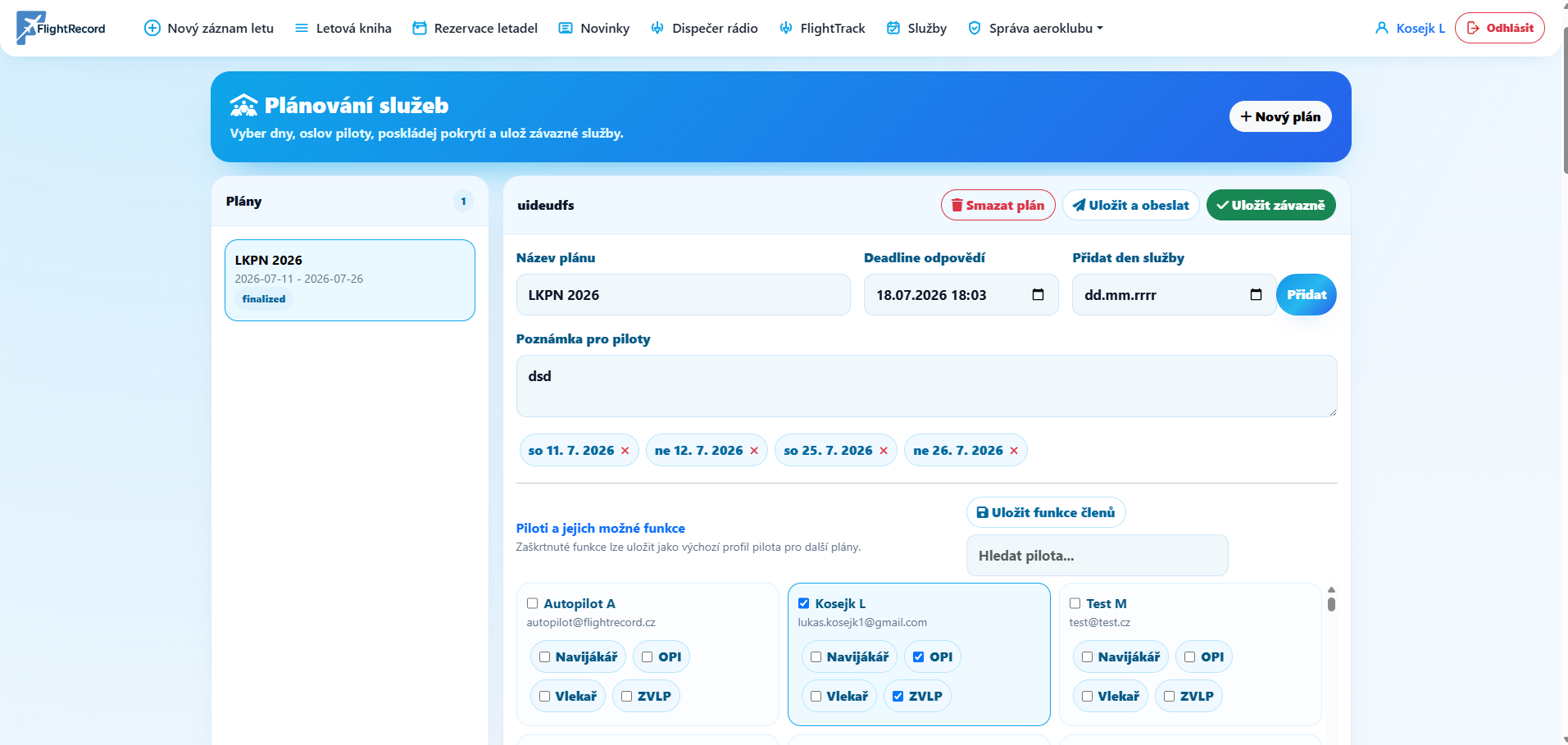
Task: Enable Navijákář for Autopilot A
Action: pyautogui.click(x=545, y=657)
